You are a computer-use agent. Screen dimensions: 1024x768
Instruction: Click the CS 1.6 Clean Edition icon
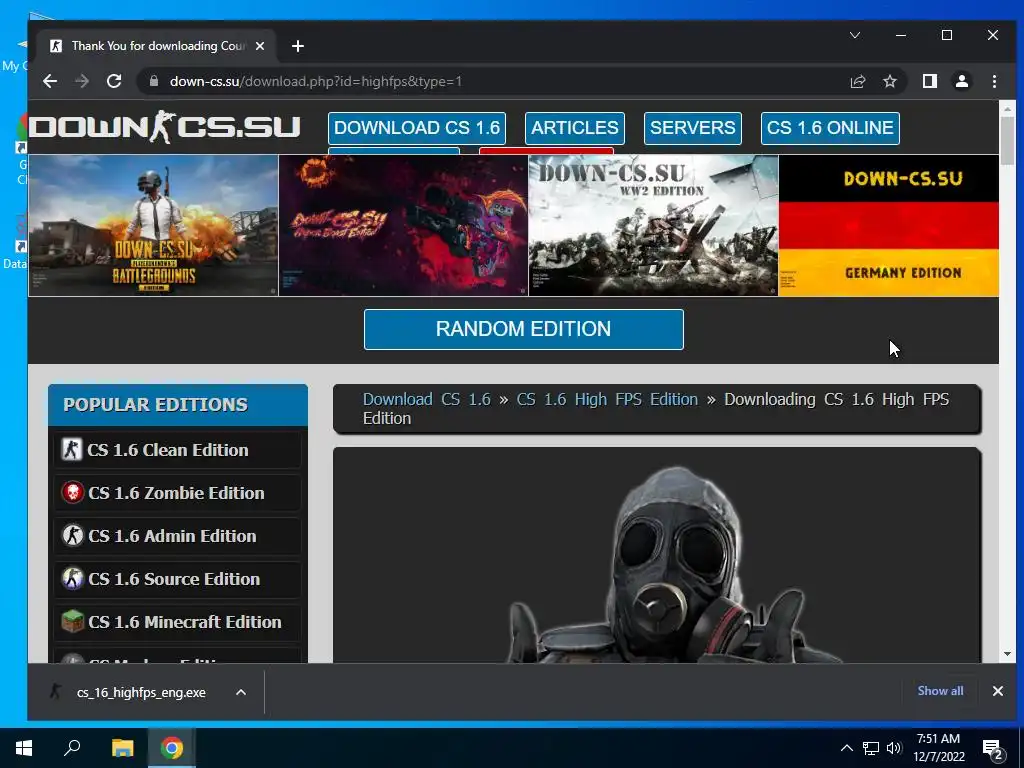click(x=71, y=449)
